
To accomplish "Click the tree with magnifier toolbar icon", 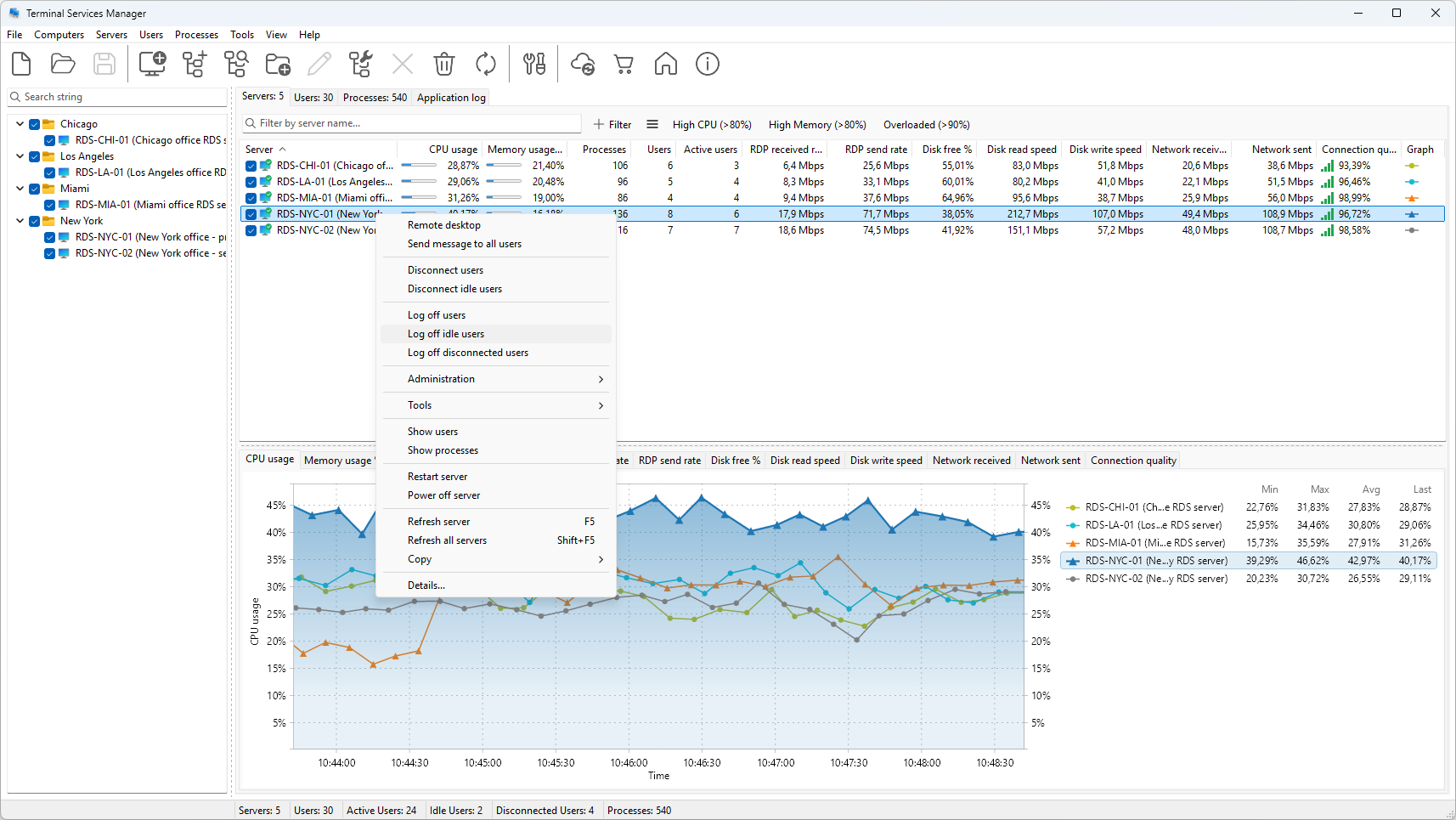I will coord(236,64).
